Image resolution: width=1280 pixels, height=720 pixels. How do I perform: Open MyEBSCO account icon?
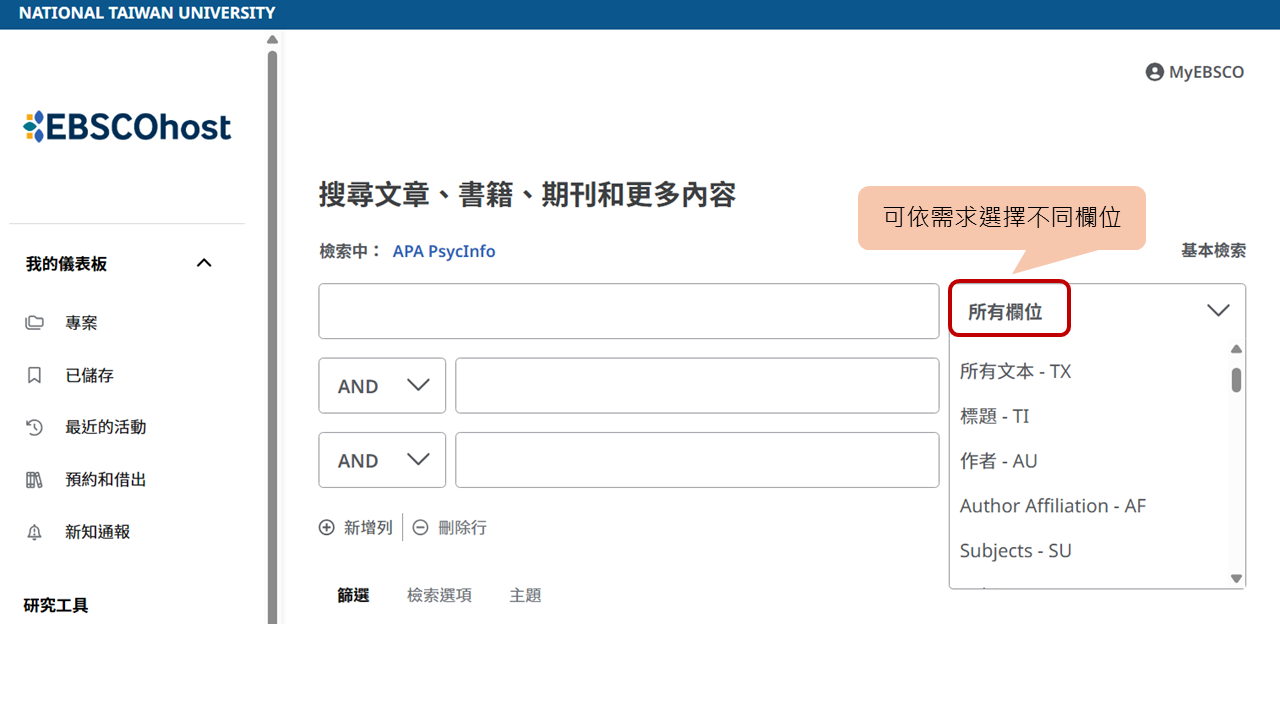coord(1154,72)
